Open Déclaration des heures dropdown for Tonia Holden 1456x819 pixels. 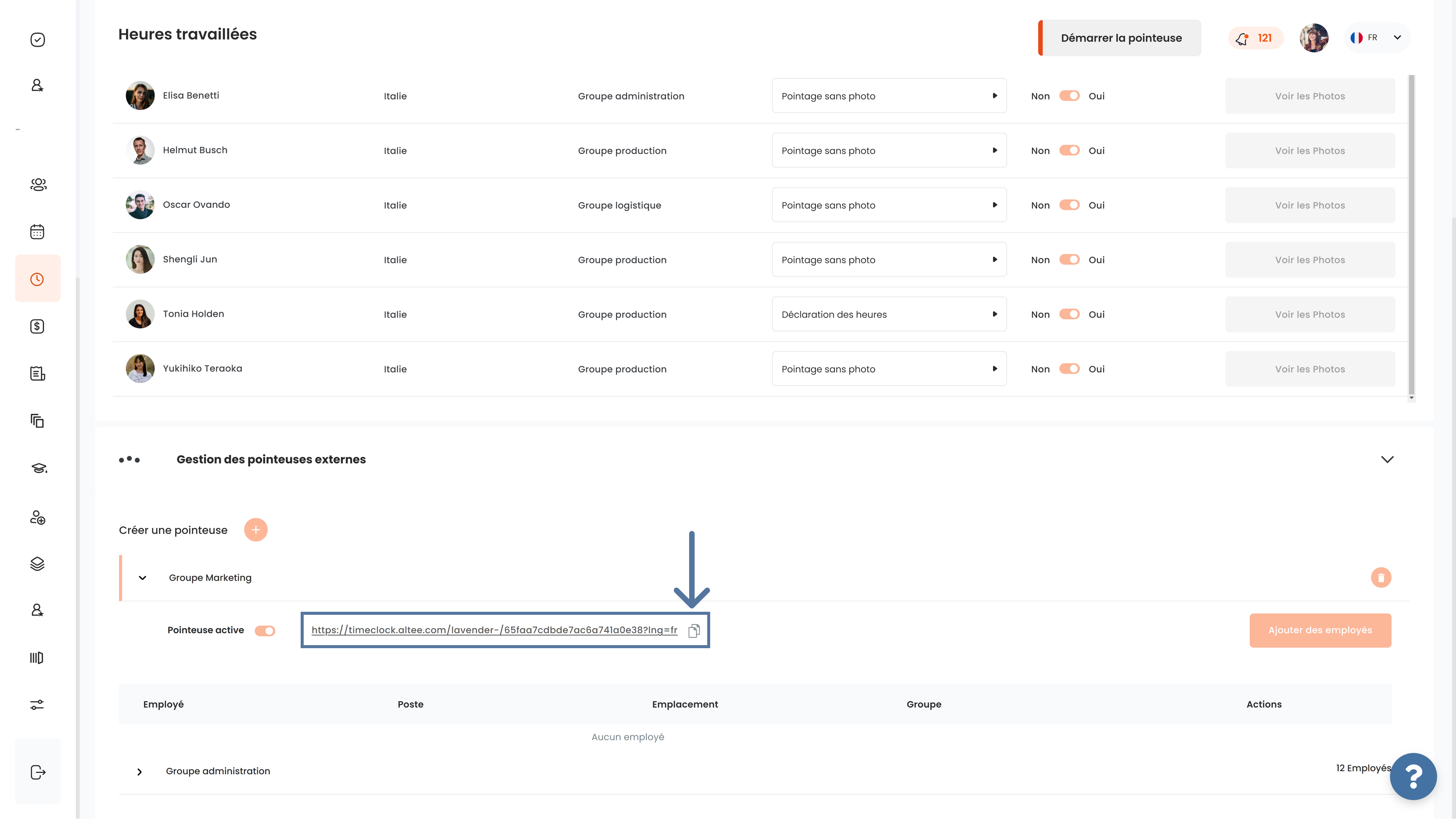click(x=889, y=314)
